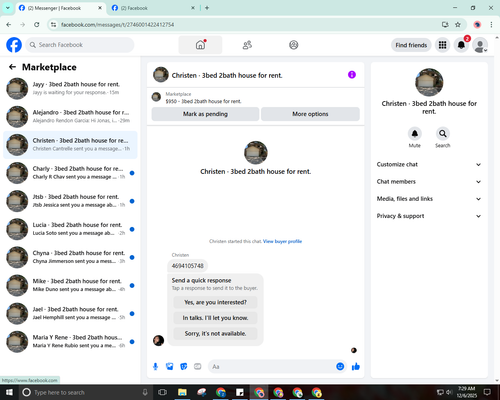
Task: Open Task View on taskbar
Action: coord(162,392)
